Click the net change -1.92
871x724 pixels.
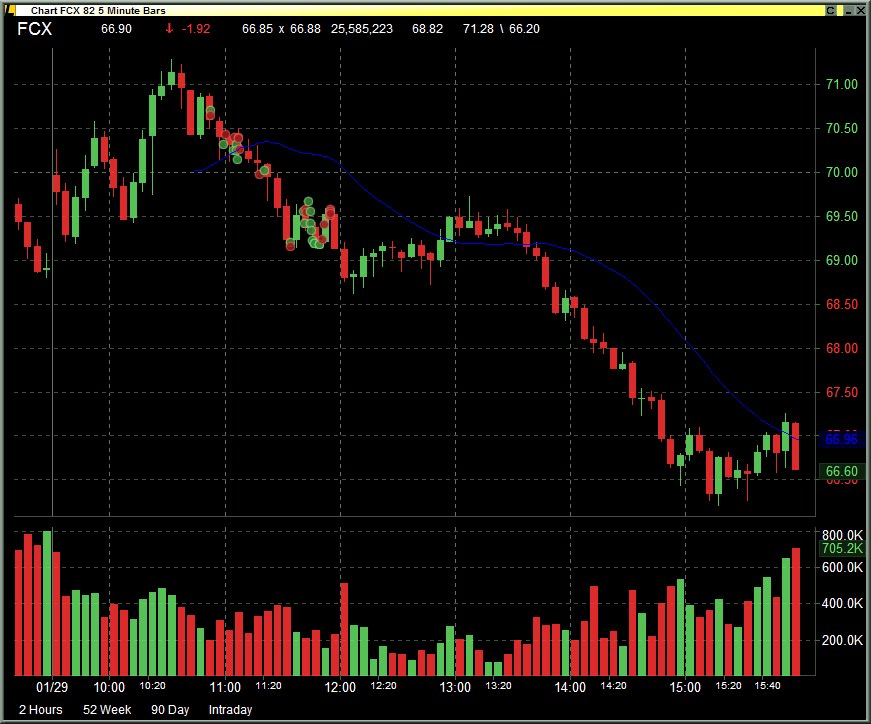pos(196,29)
